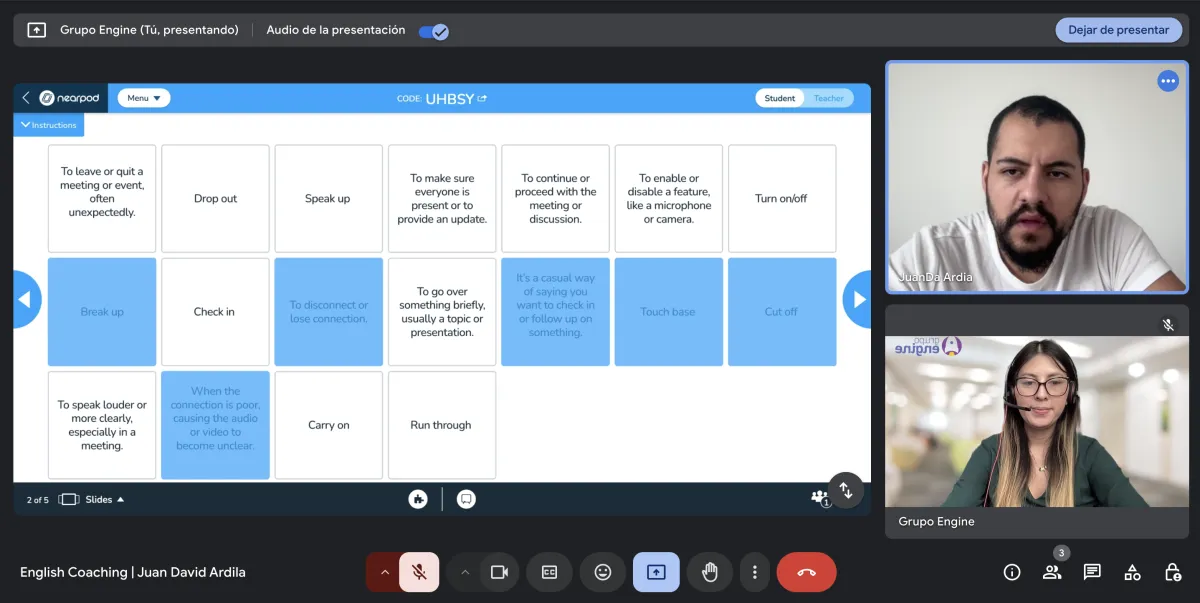Select 'To continue or proceed' definition card
The height and width of the screenshot is (603, 1200).
(555, 198)
